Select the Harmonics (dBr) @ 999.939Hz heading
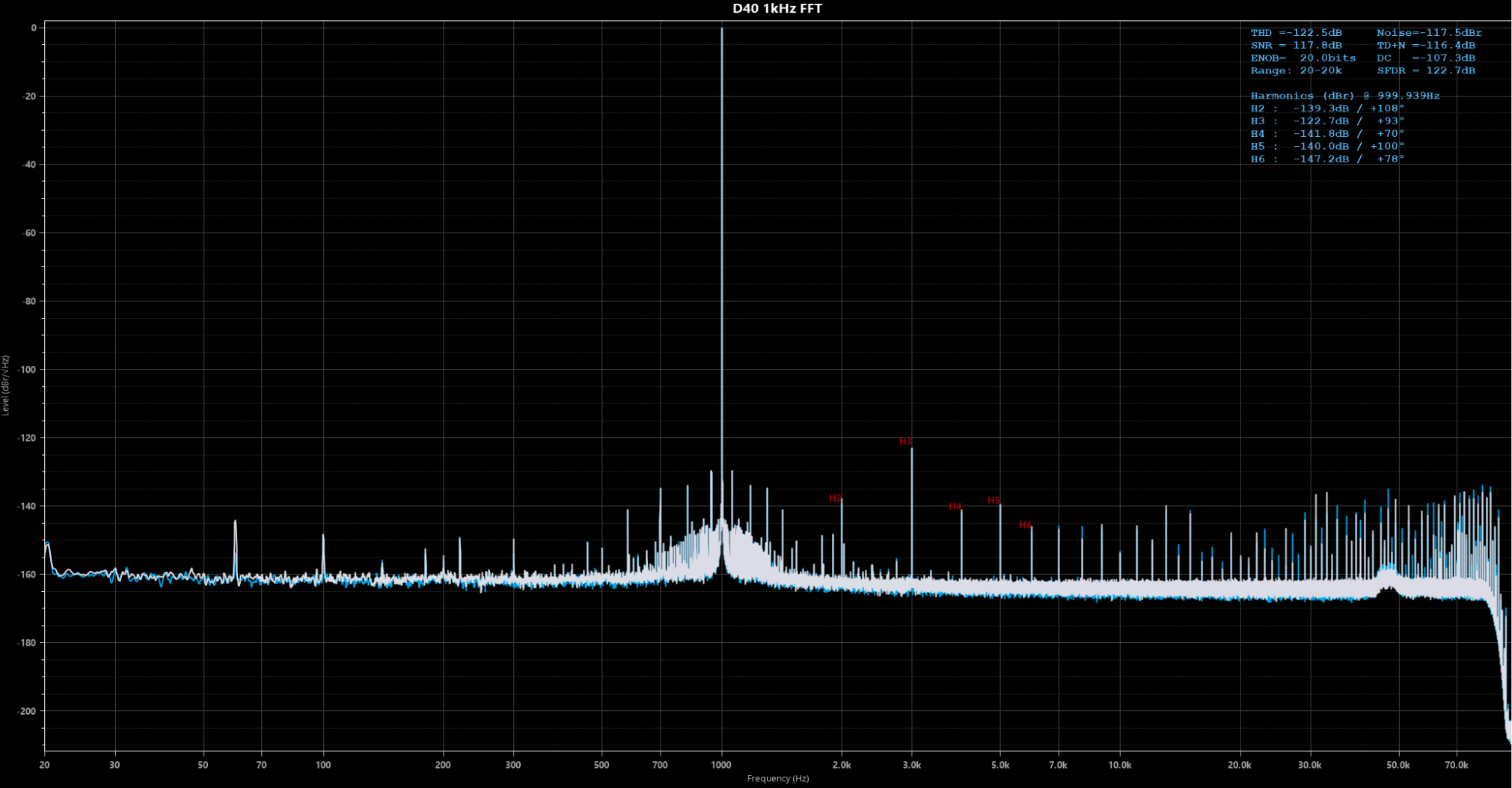1512x788 pixels. 1345,96
